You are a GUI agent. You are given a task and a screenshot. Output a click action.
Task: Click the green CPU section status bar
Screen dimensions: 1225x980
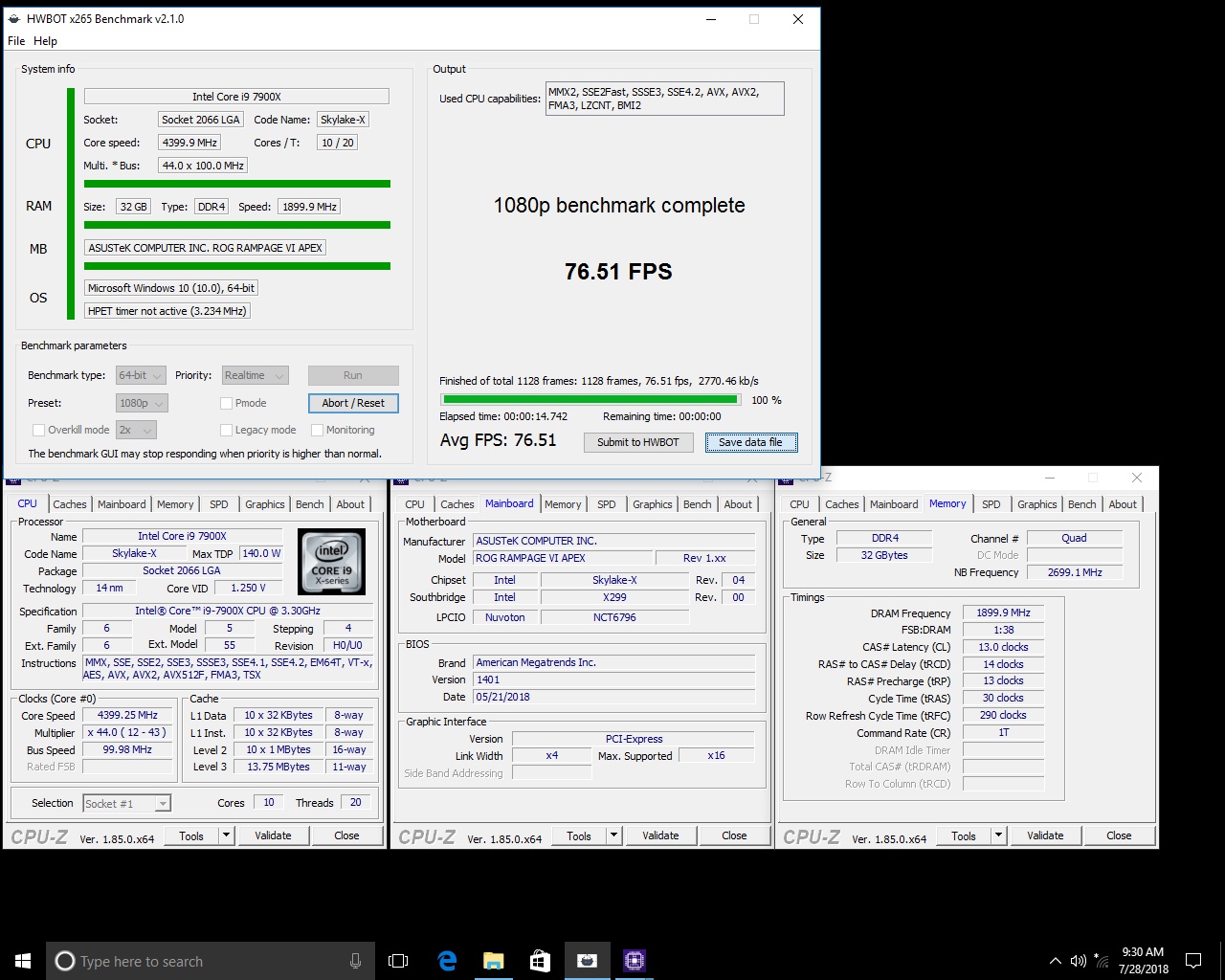(236, 184)
